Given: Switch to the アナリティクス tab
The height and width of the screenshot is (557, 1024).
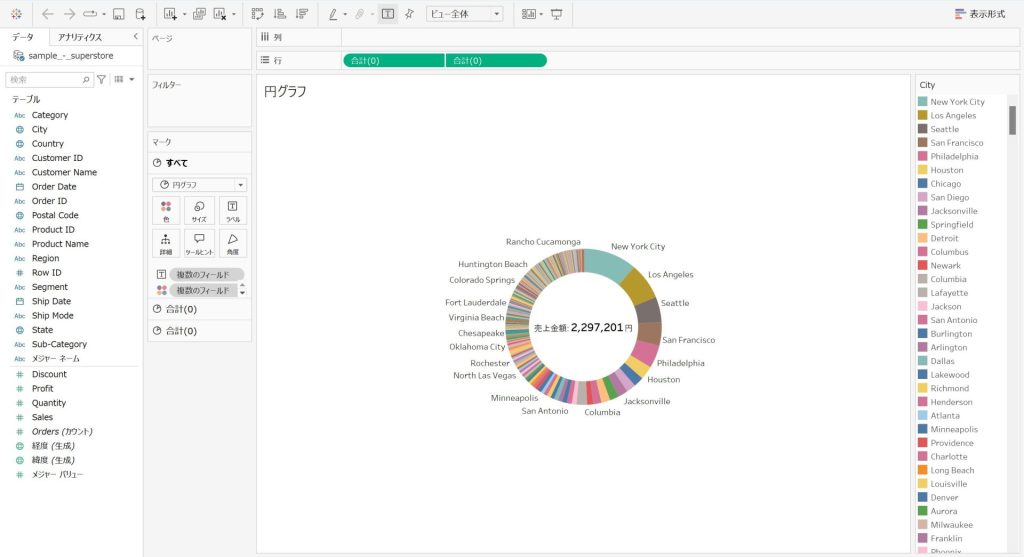Looking at the screenshot, I should click(80, 37).
